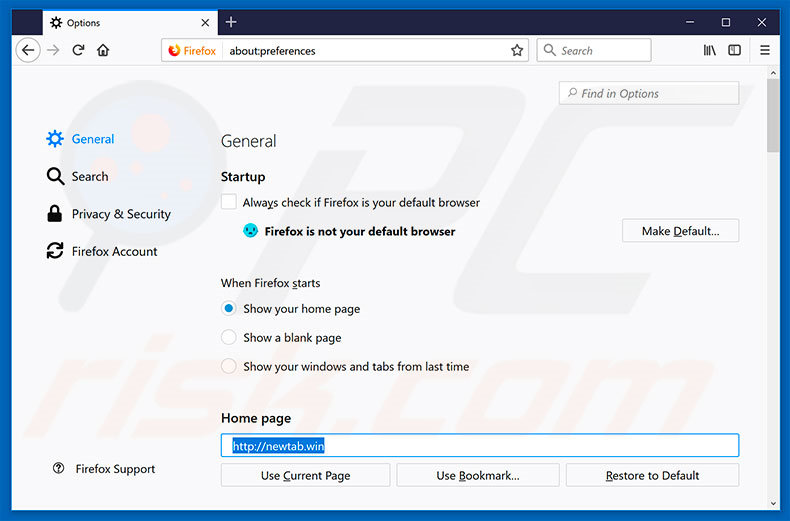Screen dimensions: 790x521
Task: Reload the page with the refresh icon
Action: (x=78, y=50)
